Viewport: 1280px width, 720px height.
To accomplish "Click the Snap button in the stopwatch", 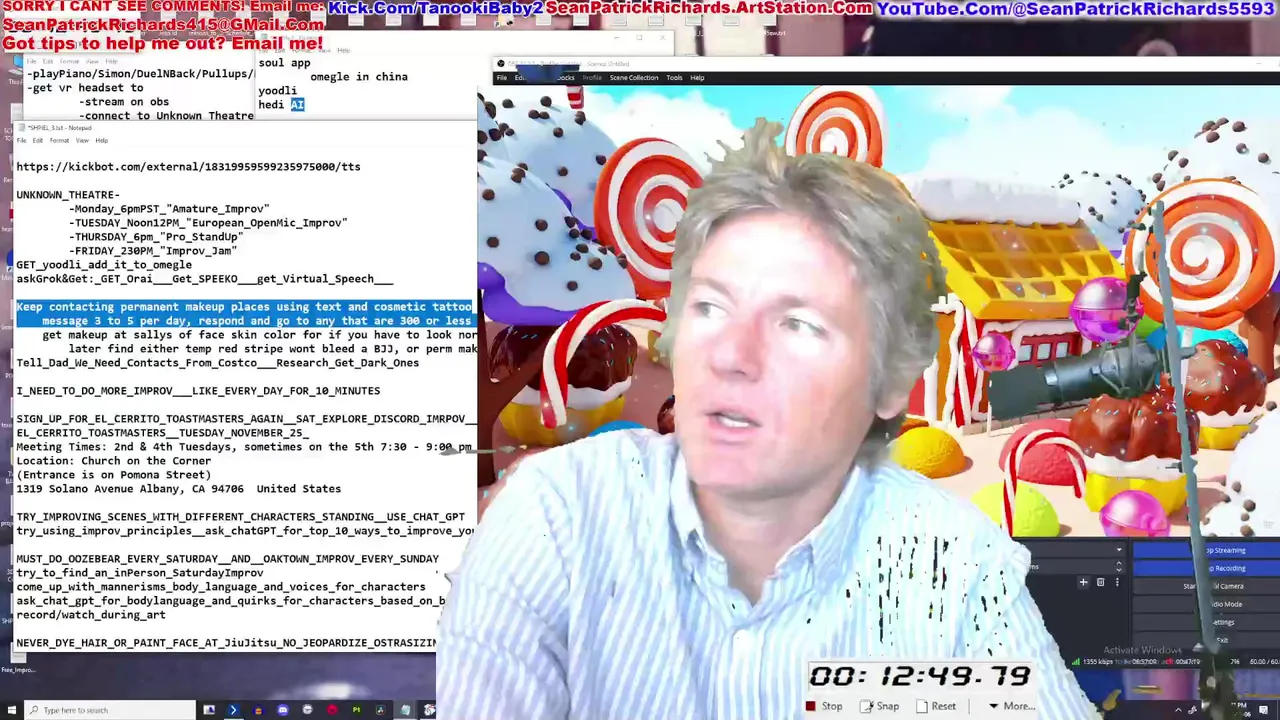I will coord(880,706).
